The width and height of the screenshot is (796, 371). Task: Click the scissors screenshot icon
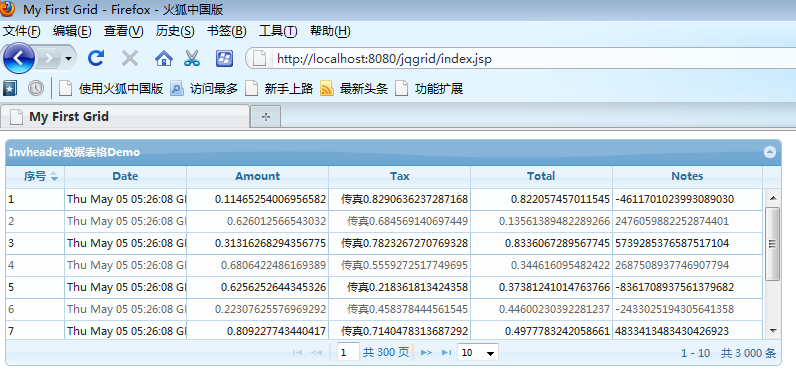pos(191,58)
